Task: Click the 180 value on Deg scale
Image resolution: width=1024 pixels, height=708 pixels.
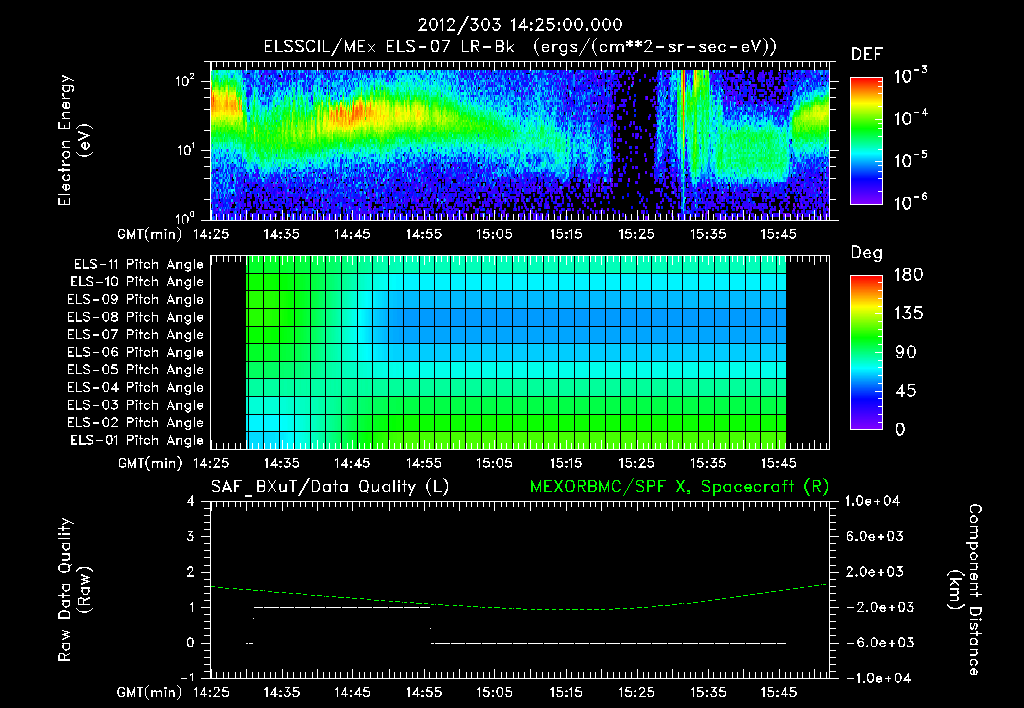Action: coord(908,275)
